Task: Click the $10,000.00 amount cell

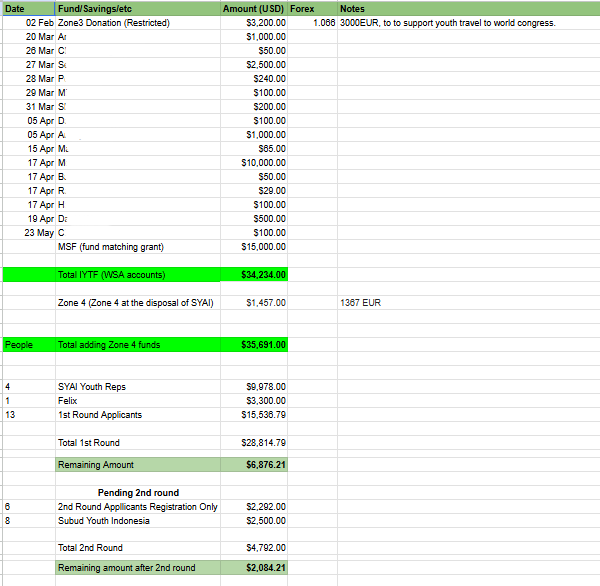Action: 254,163
